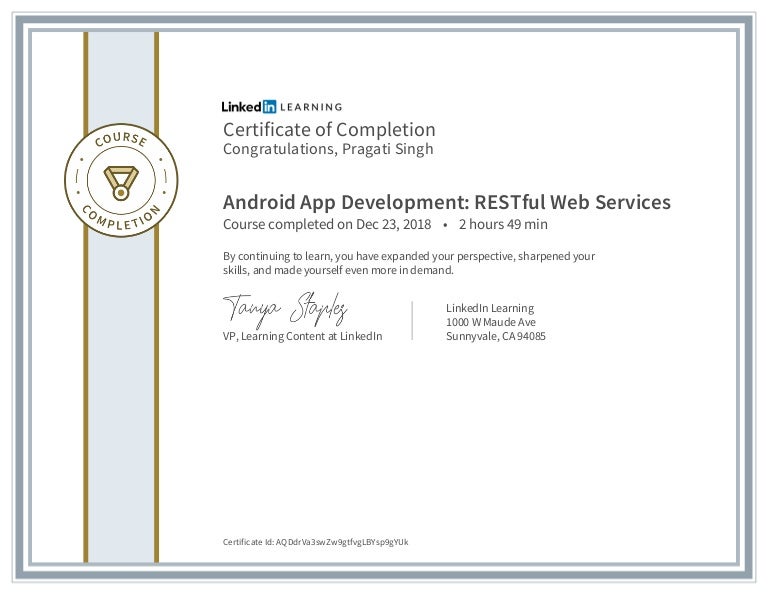Screen dimensions: 768x594
Task: Click the light blue ribbon below the seal
Action: tap(120, 400)
